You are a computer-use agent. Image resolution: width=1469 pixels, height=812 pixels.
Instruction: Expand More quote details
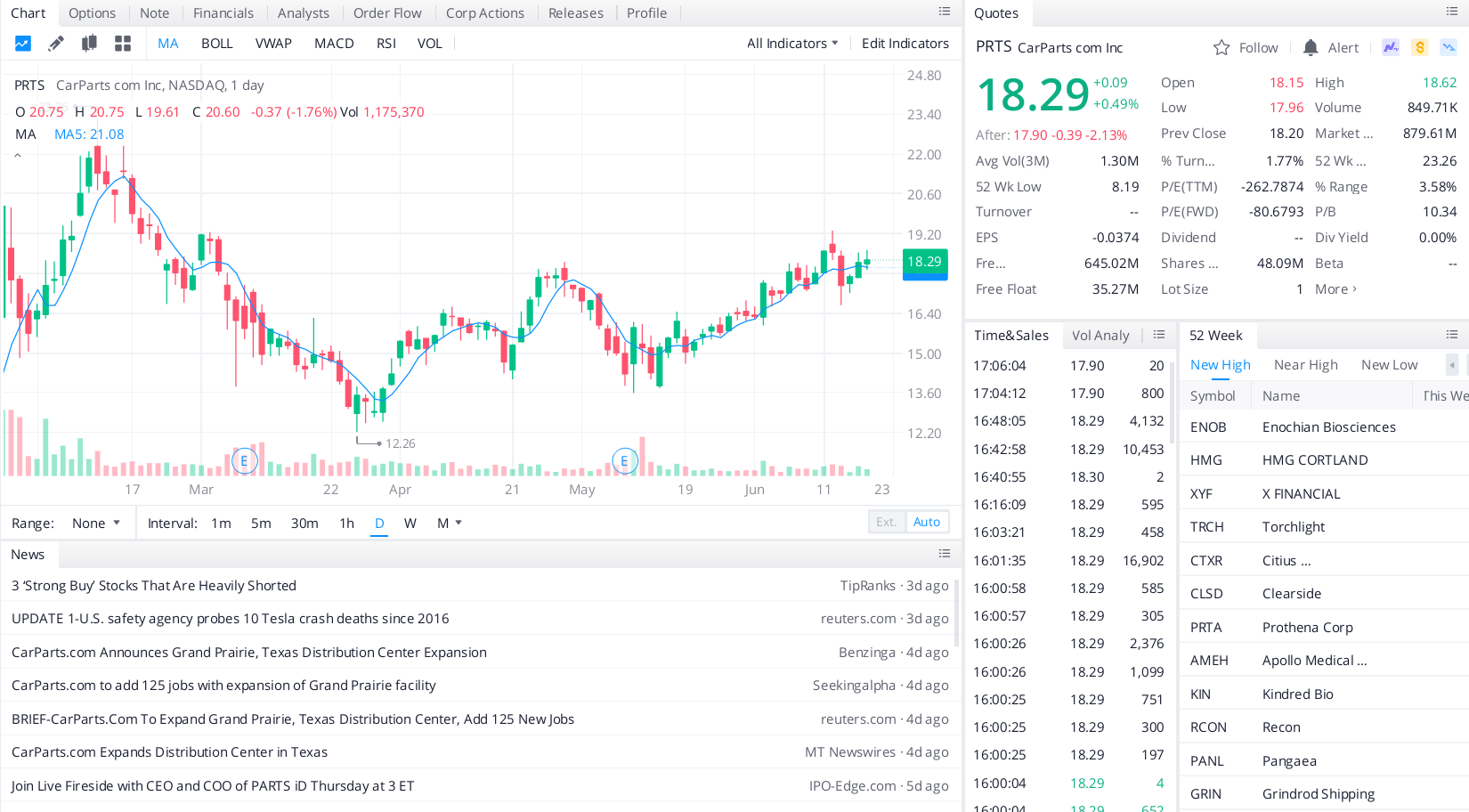pyautogui.click(x=1336, y=289)
